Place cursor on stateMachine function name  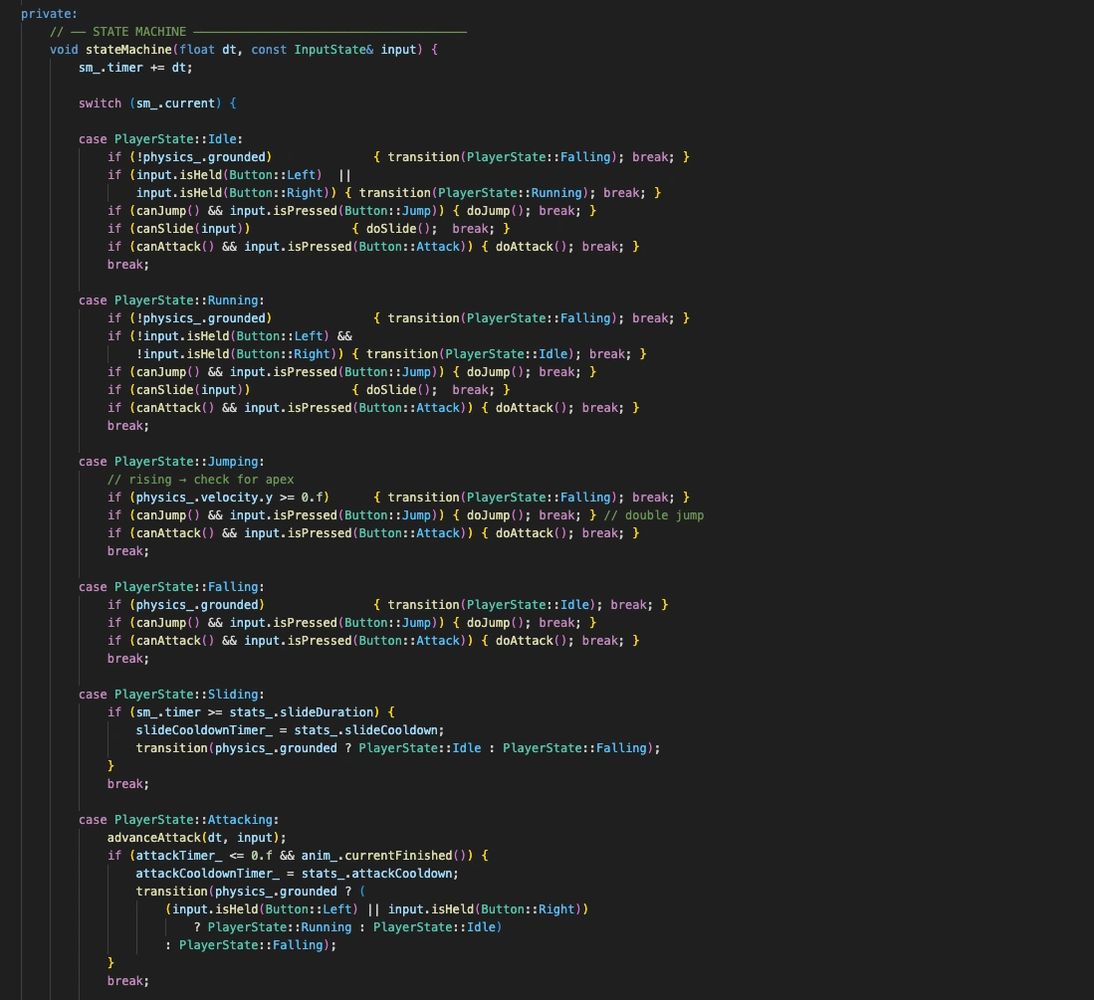pos(125,50)
